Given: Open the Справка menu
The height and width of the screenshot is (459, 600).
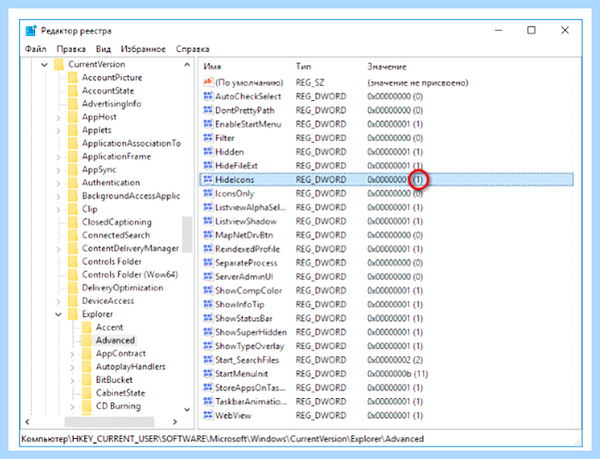Looking at the screenshot, I should [x=192, y=49].
